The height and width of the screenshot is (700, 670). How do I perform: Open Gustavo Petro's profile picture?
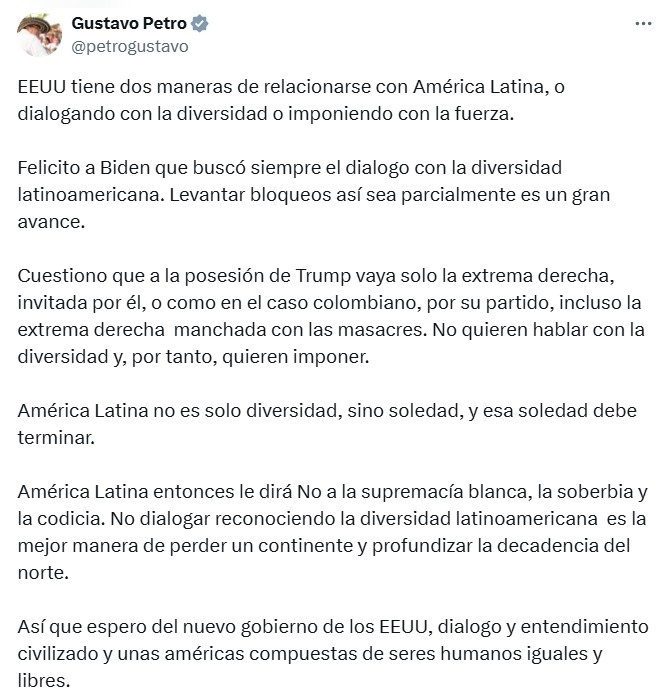pyautogui.click(x=38, y=35)
